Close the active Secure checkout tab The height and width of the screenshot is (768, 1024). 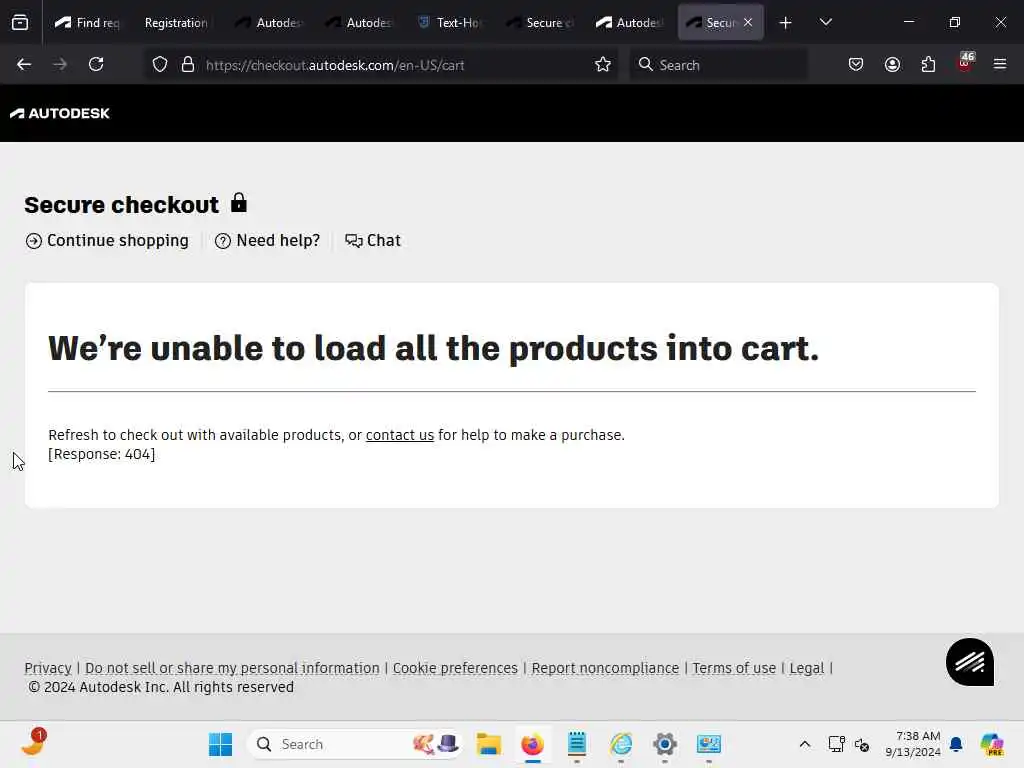coord(748,22)
